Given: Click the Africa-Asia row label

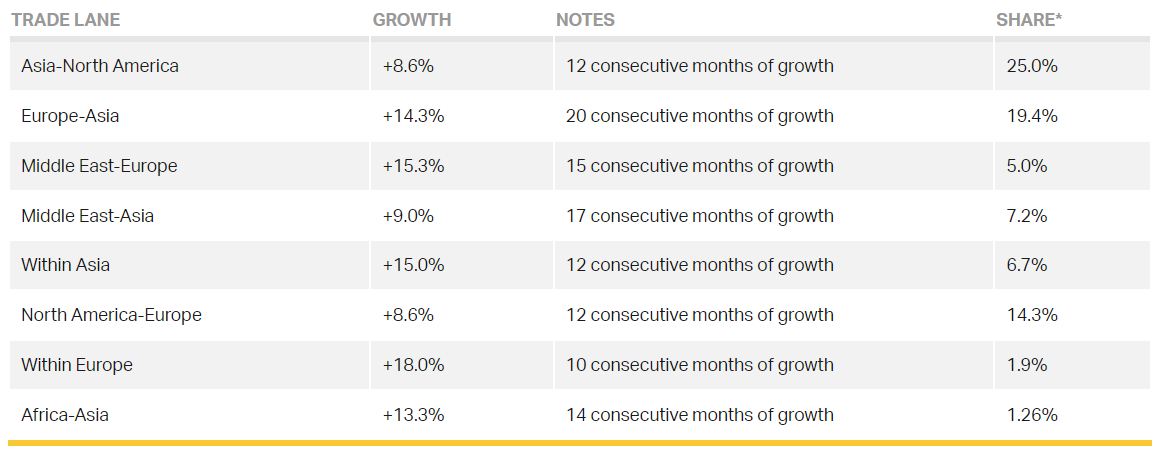Looking at the screenshot, I should [65, 415].
